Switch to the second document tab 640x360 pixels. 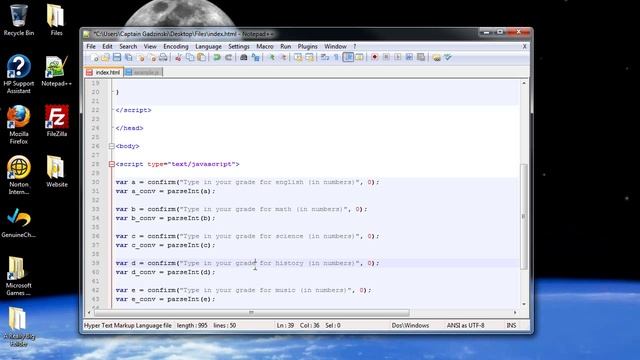pyautogui.click(x=143, y=72)
